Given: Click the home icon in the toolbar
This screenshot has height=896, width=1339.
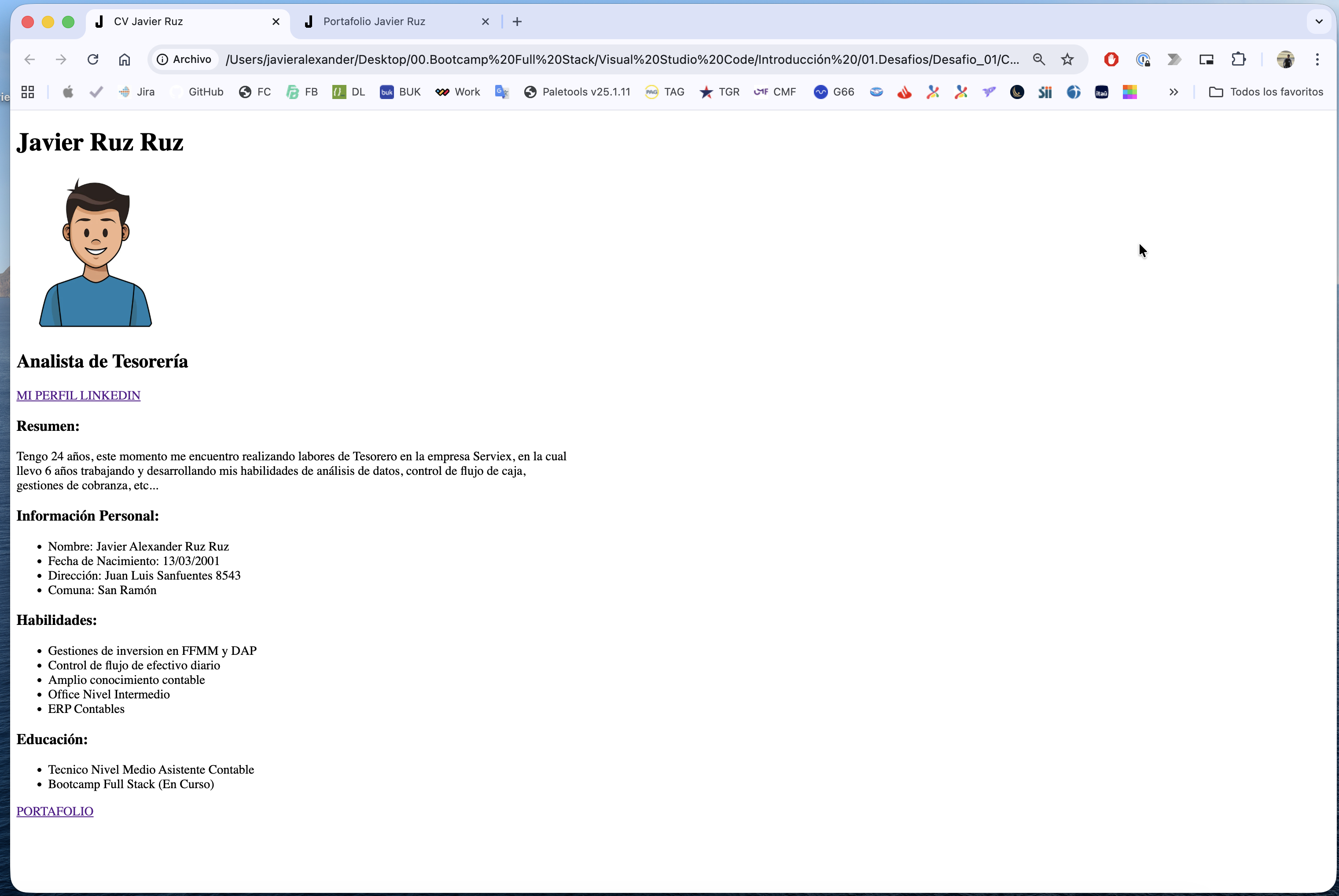Looking at the screenshot, I should pyautogui.click(x=124, y=59).
